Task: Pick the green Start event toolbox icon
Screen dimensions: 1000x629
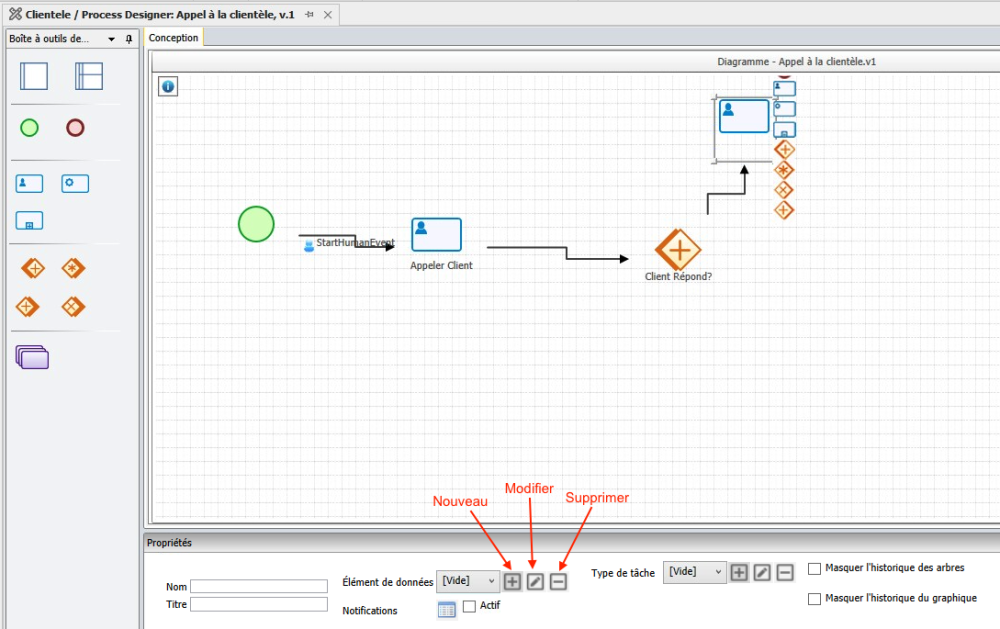Action: (x=29, y=128)
